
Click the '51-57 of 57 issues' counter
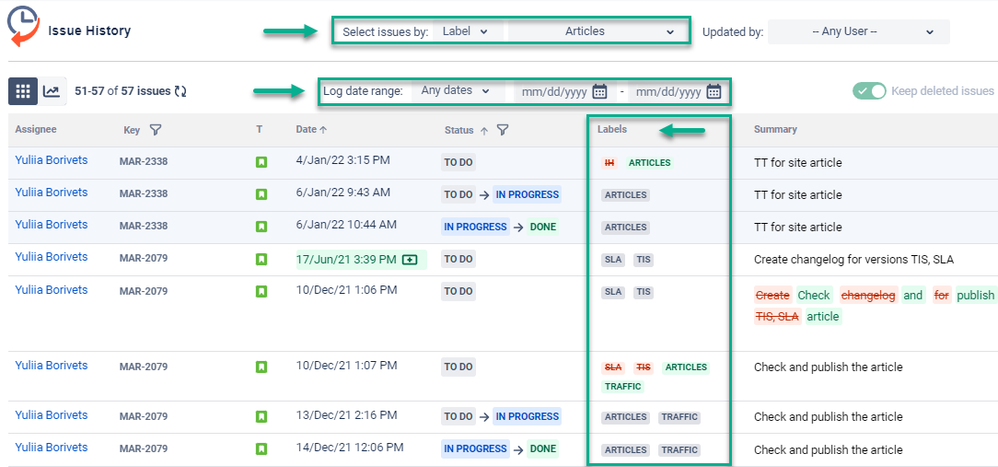coord(122,91)
